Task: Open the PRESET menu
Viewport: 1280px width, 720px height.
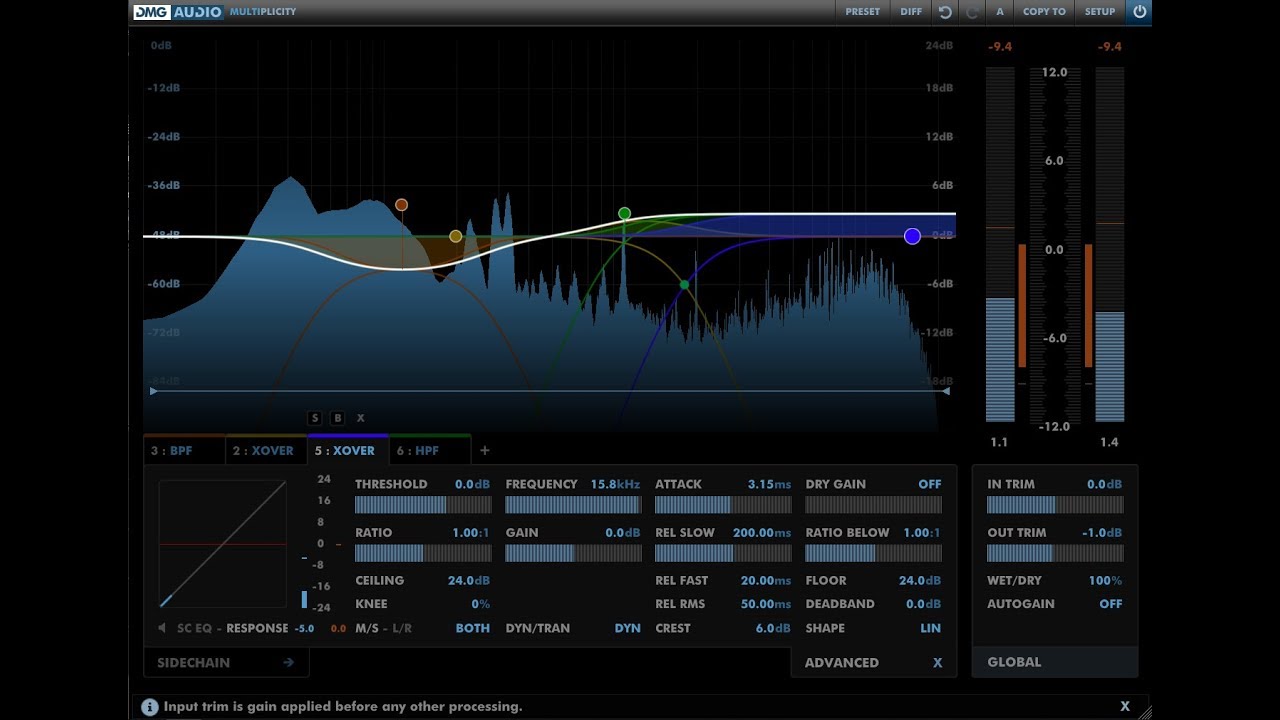Action: coord(862,12)
